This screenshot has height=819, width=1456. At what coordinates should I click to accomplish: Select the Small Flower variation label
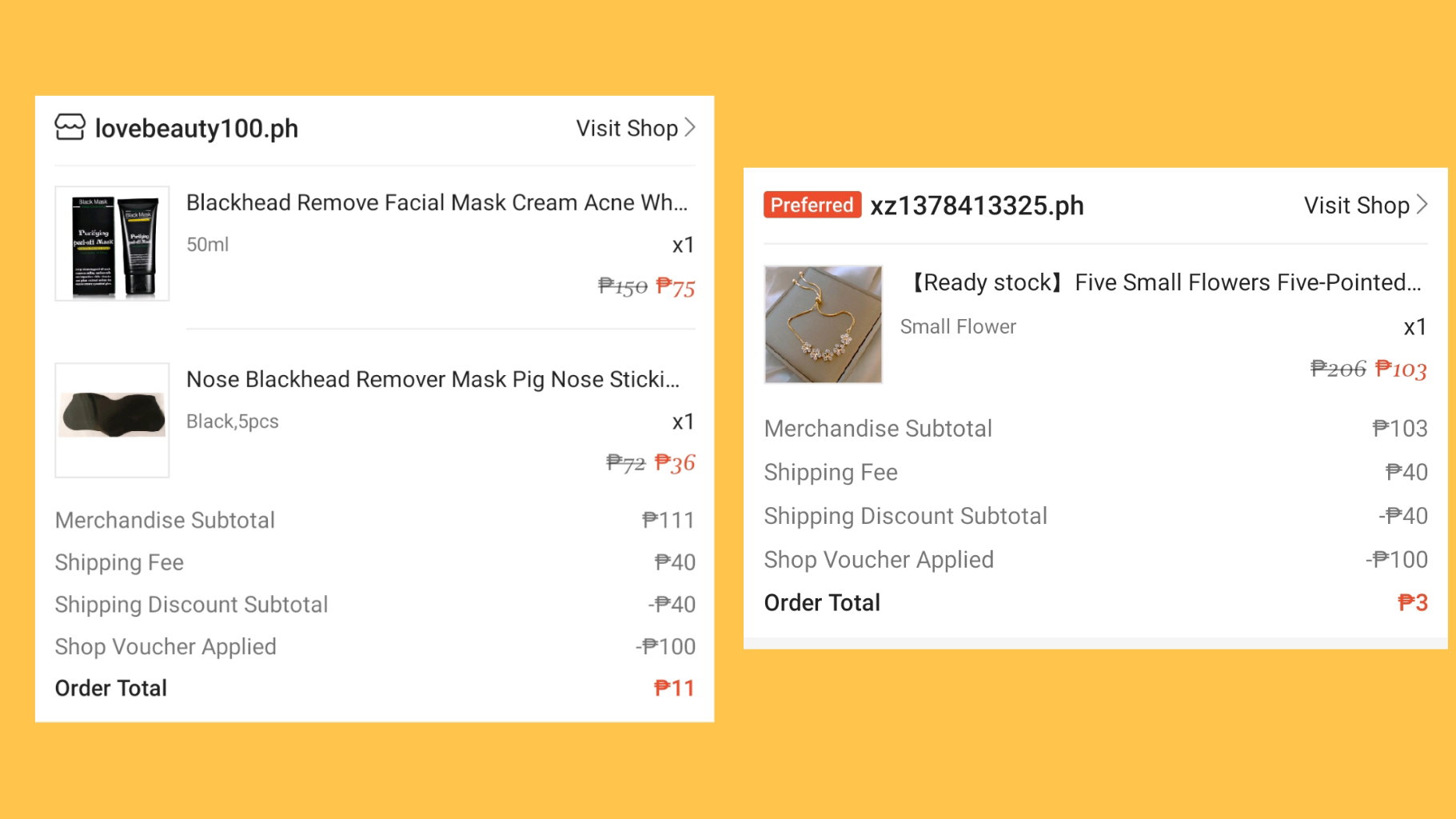click(958, 326)
